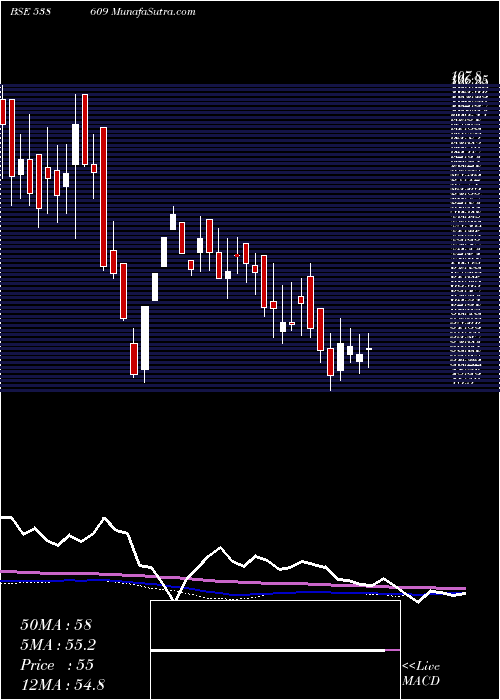Select the 12MA : 54.8 reading

(62, 684)
